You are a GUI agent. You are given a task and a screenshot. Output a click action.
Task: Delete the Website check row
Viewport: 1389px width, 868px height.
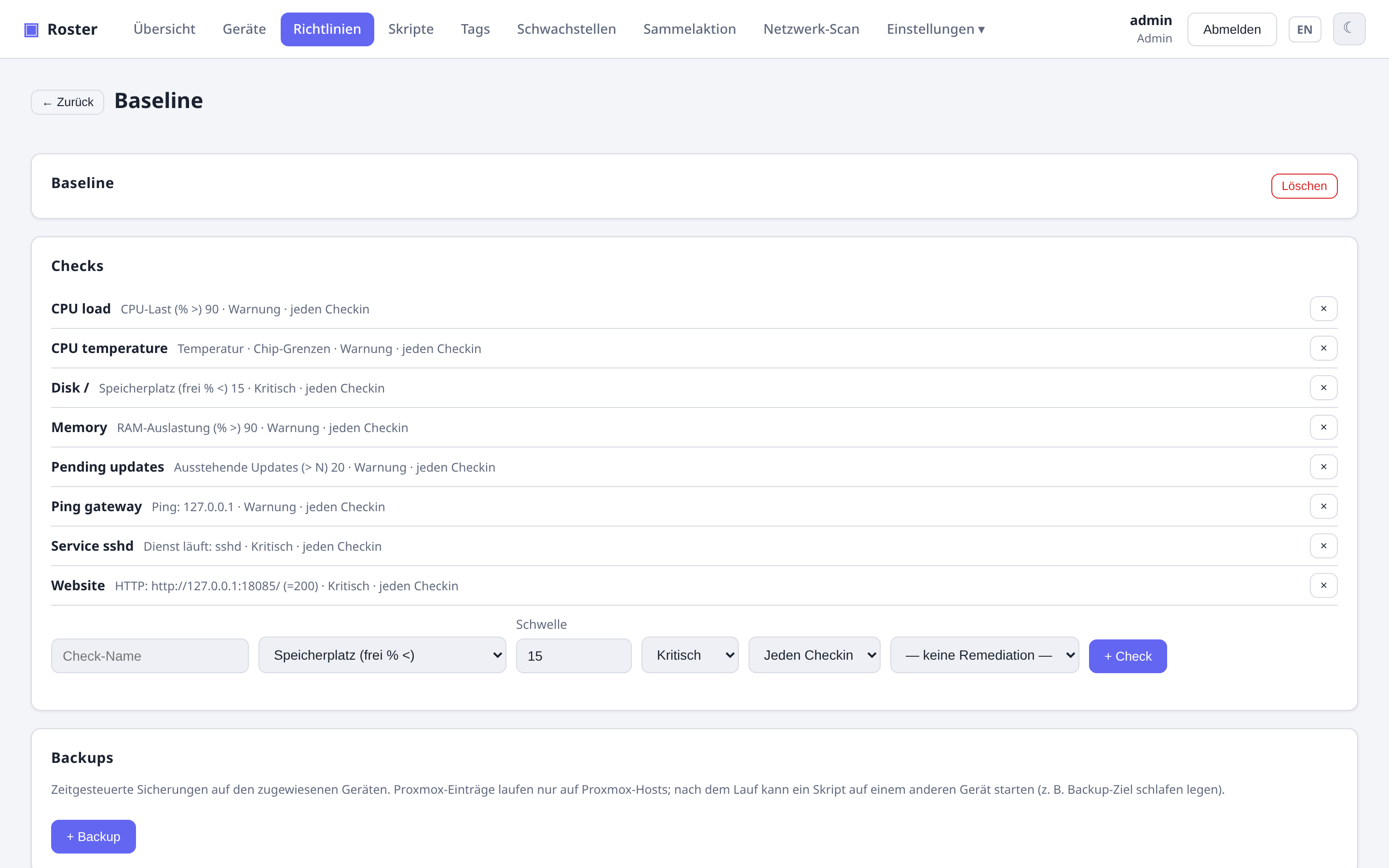pos(1323,585)
